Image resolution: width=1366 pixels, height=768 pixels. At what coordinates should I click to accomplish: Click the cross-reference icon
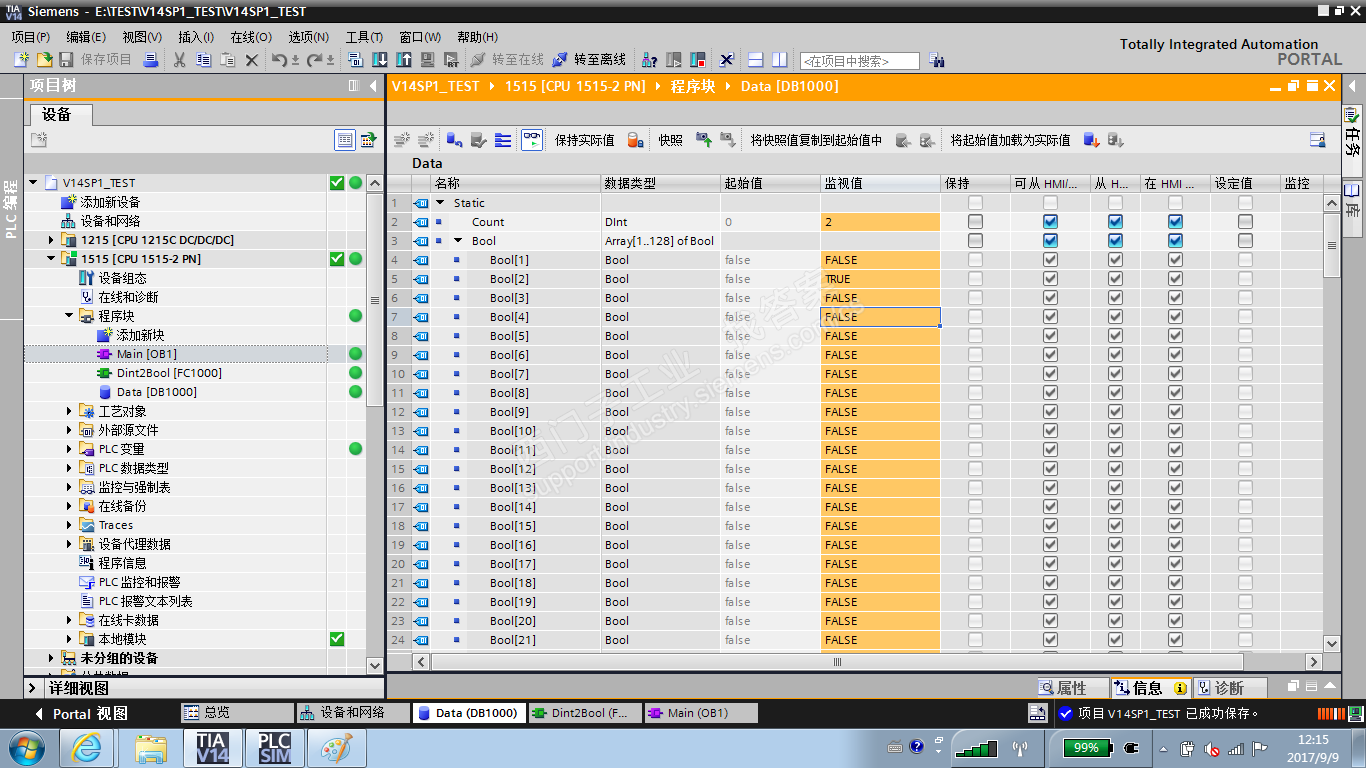[727, 60]
